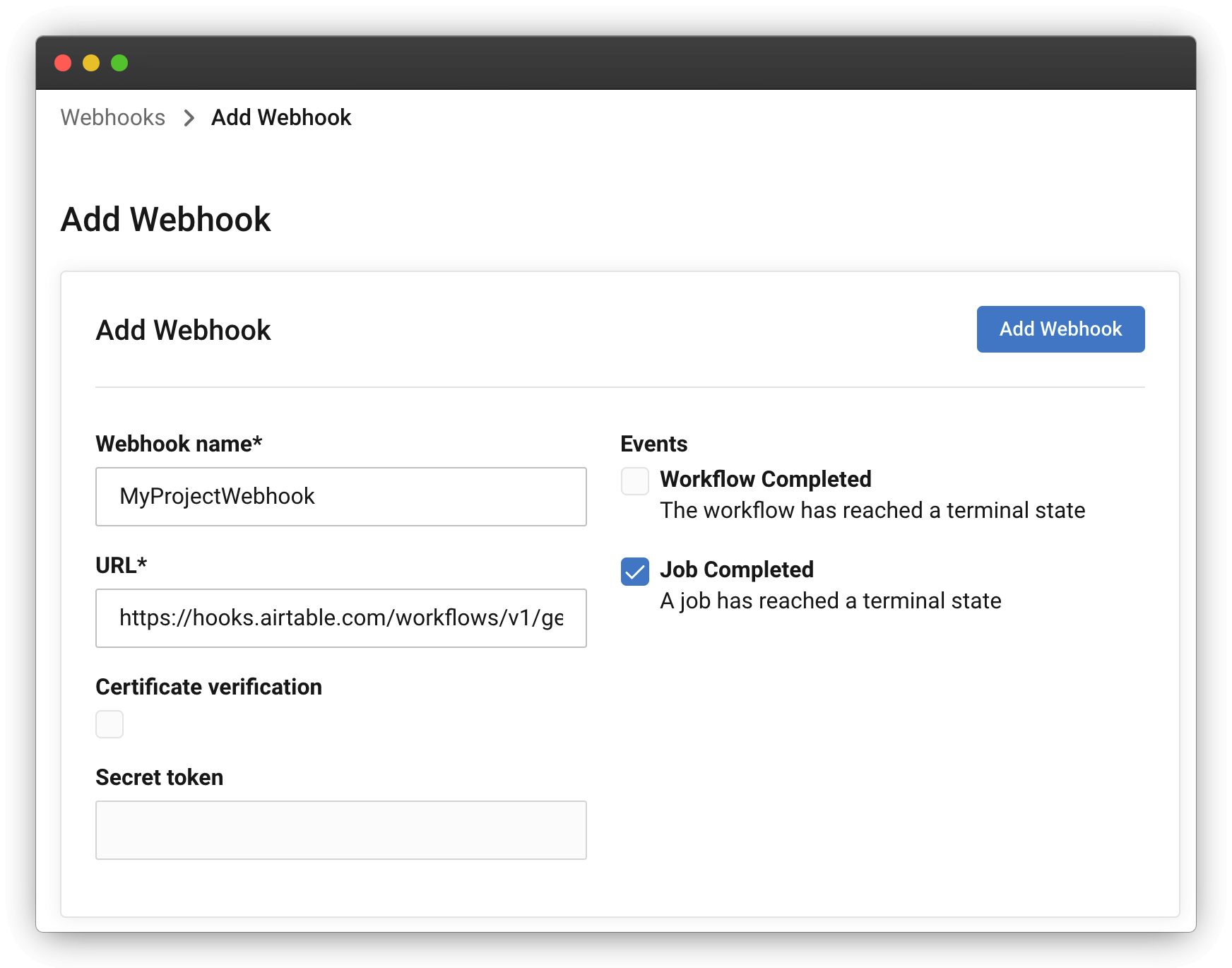
Task: Enable the Certificate verification checkbox
Action: click(x=109, y=724)
